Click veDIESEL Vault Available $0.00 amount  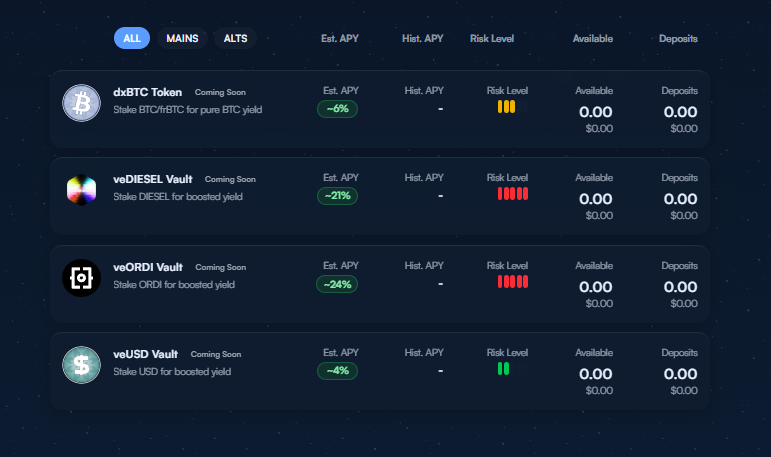pyautogui.click(x=599, y=216)
